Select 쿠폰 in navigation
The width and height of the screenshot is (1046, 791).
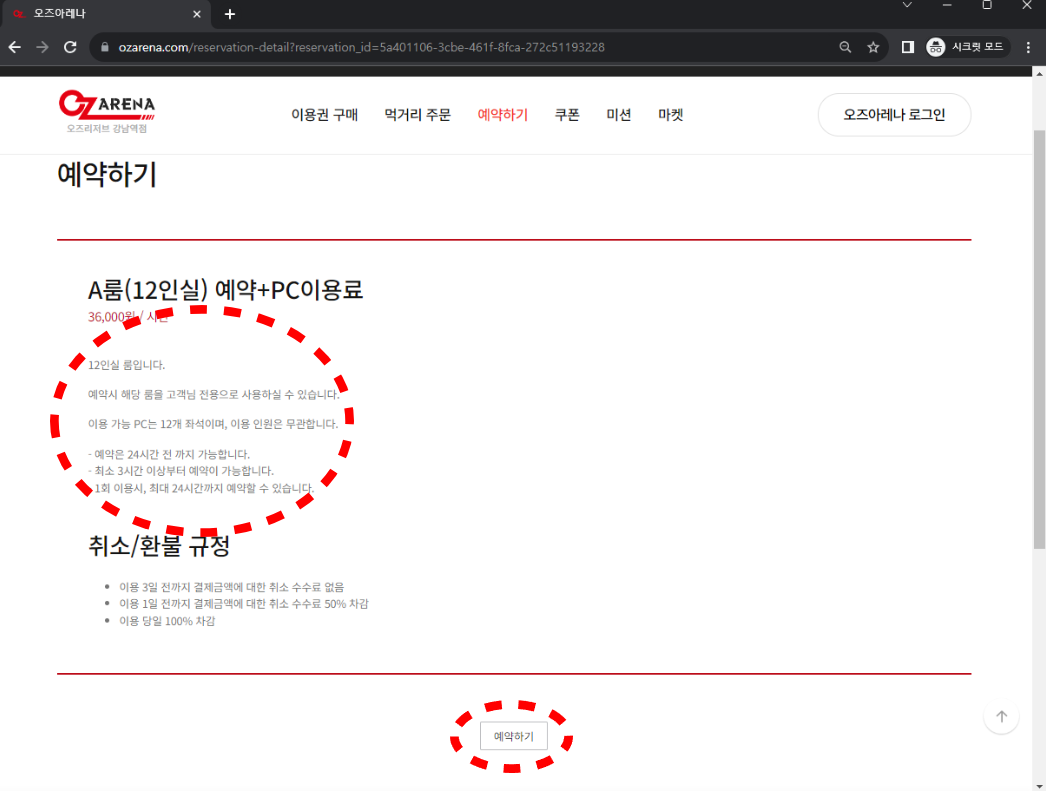pos(567,115)
